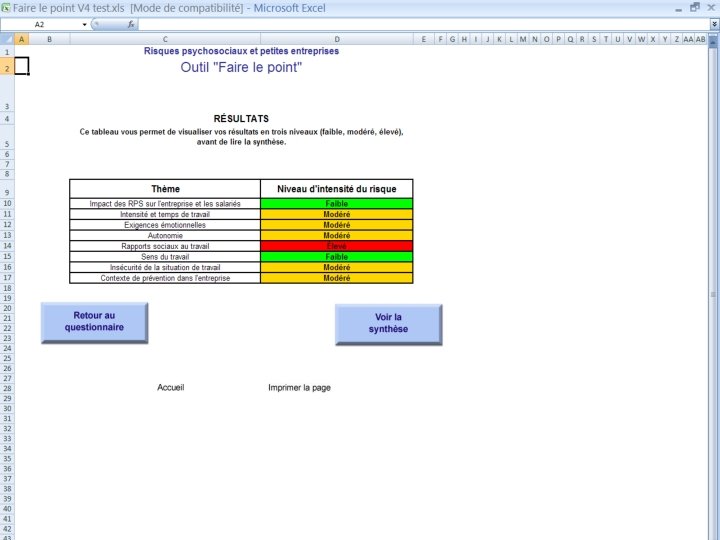Select row 40 header
720x540 pixels.
pos(7,508)
